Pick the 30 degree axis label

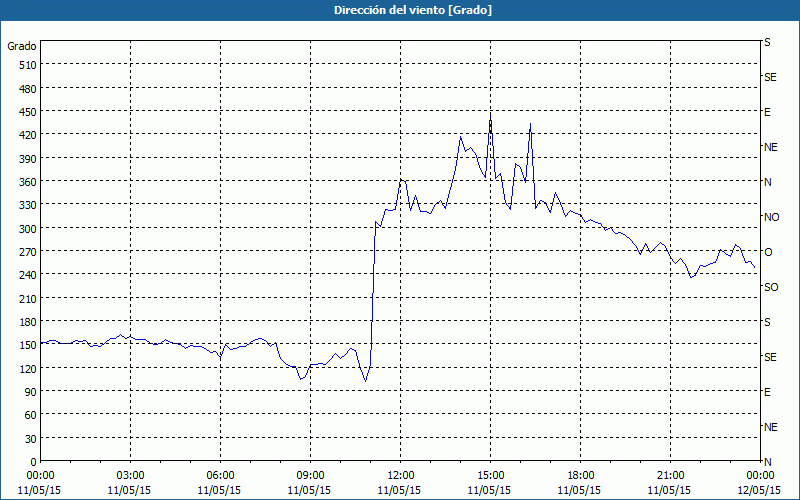click(x=31, y=439)
